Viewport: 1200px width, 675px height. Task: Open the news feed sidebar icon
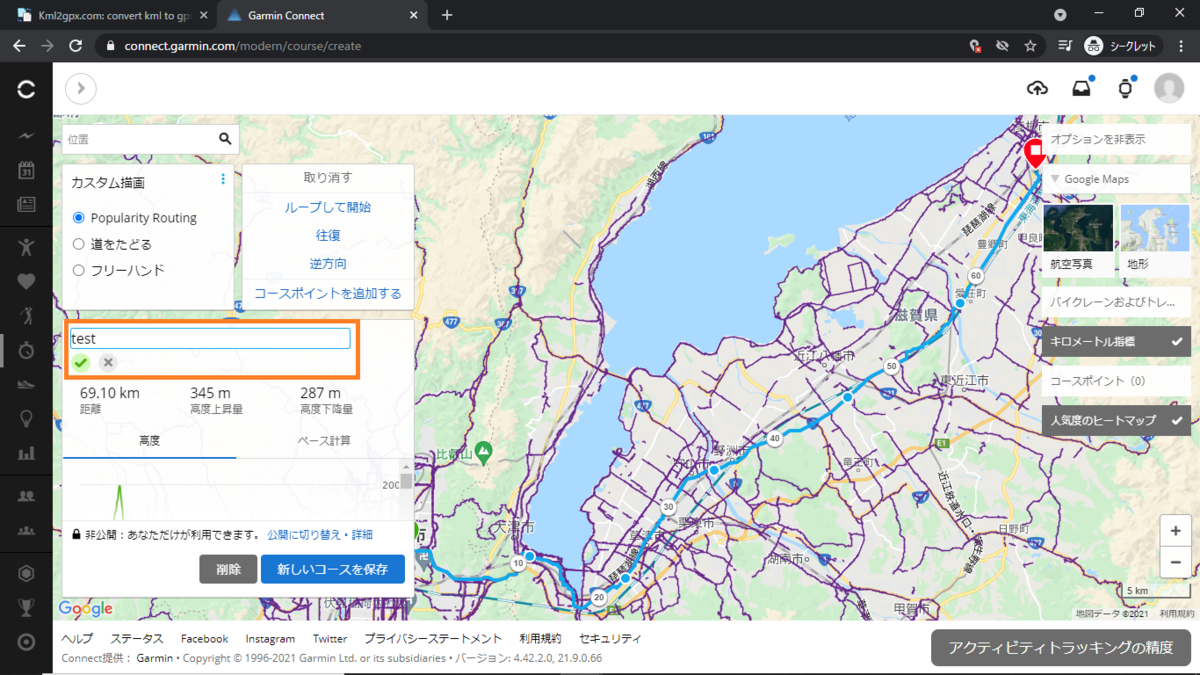point(26,204)
